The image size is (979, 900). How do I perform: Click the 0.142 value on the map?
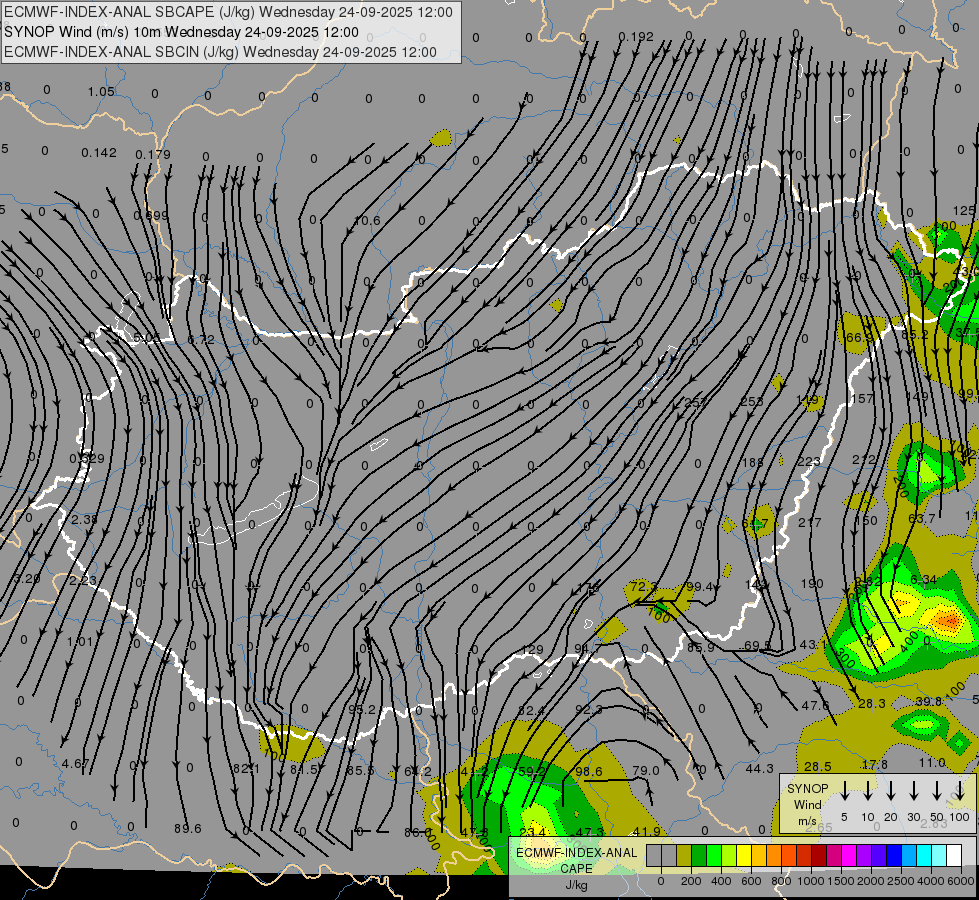[99, 153]
